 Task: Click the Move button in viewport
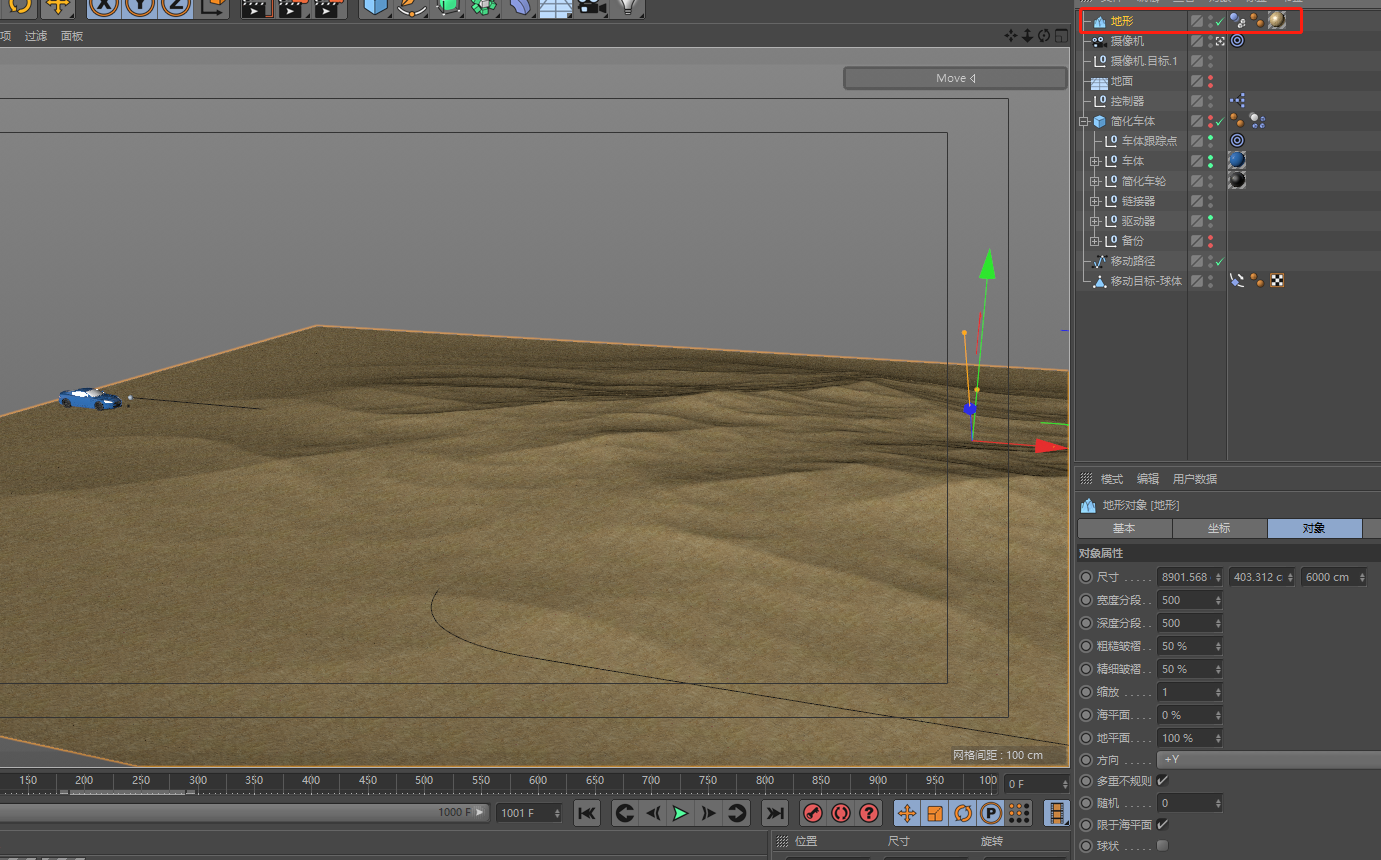[x=955, y=78]
